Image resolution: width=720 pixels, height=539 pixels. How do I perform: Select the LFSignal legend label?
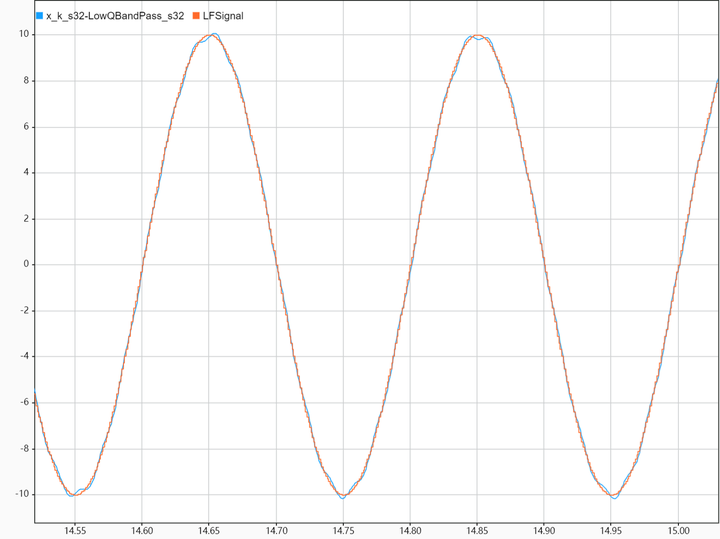[223, 16]
